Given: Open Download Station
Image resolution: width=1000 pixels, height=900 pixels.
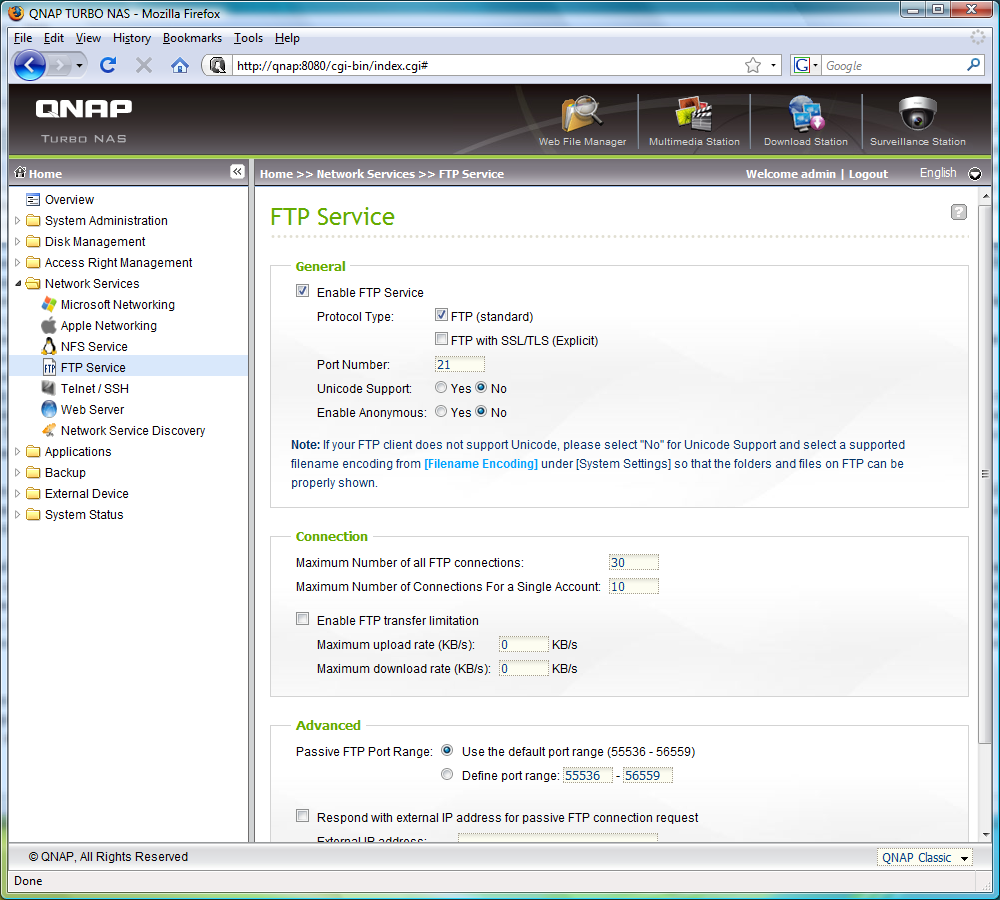Looking at the screenshot, I should [x=805, y=121].
